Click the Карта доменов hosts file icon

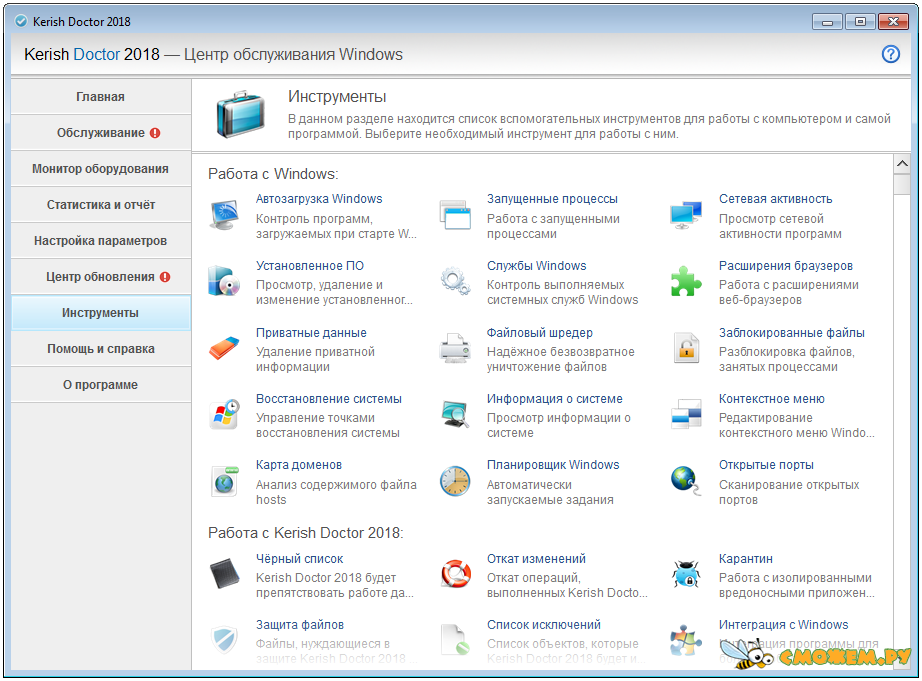(224, 481)
